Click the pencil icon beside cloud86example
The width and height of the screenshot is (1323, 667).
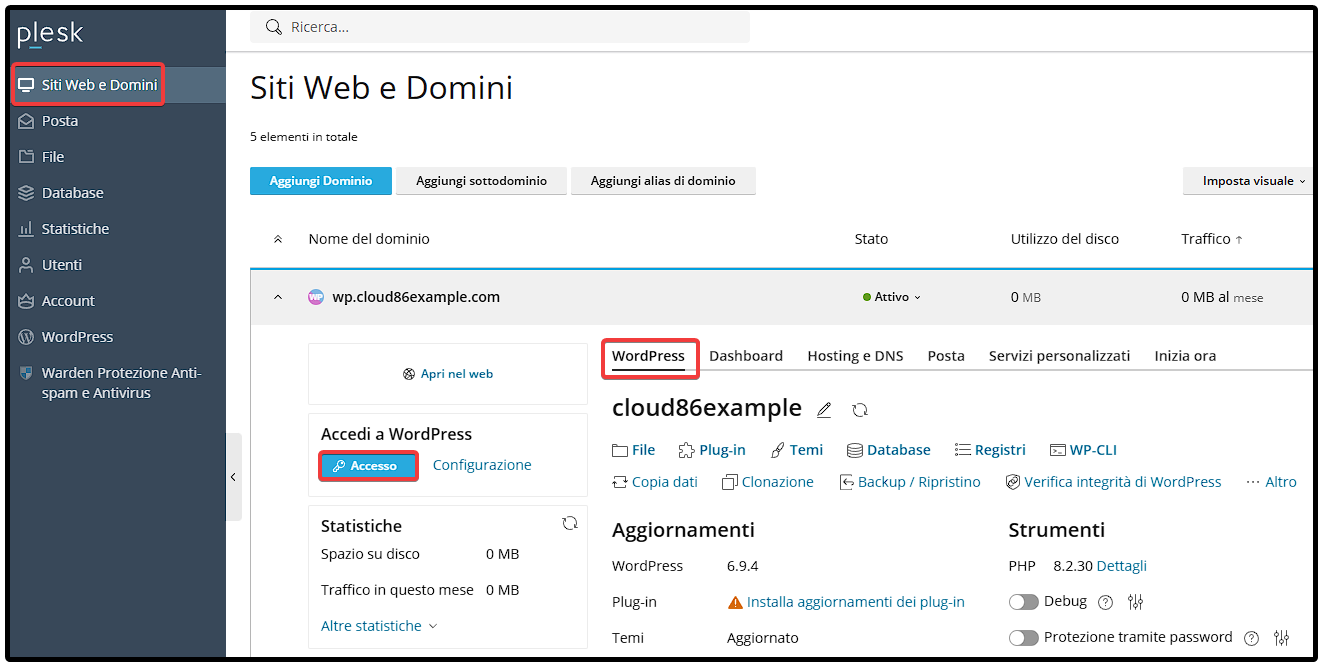(x=824, y=410)
